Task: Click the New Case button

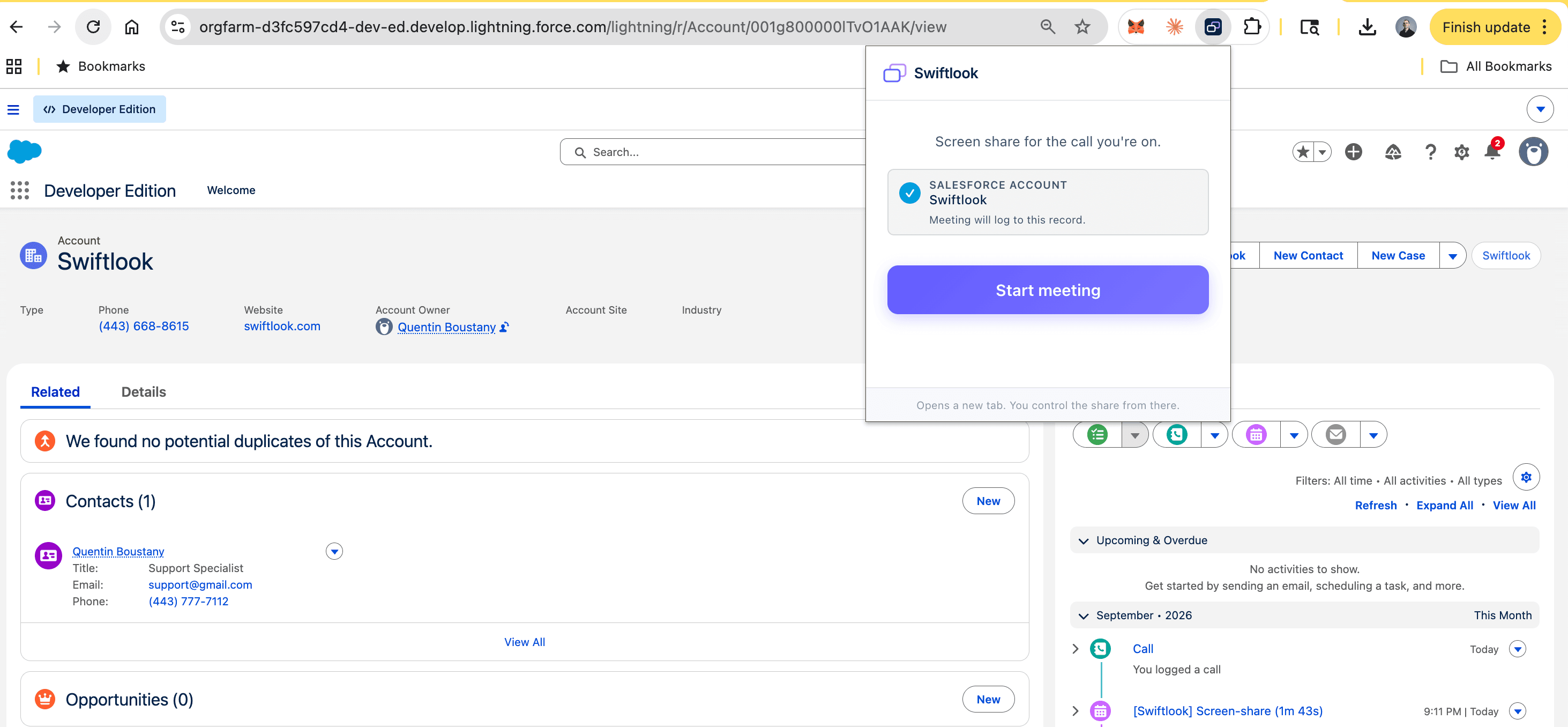Action: [x=1398, y=256]
